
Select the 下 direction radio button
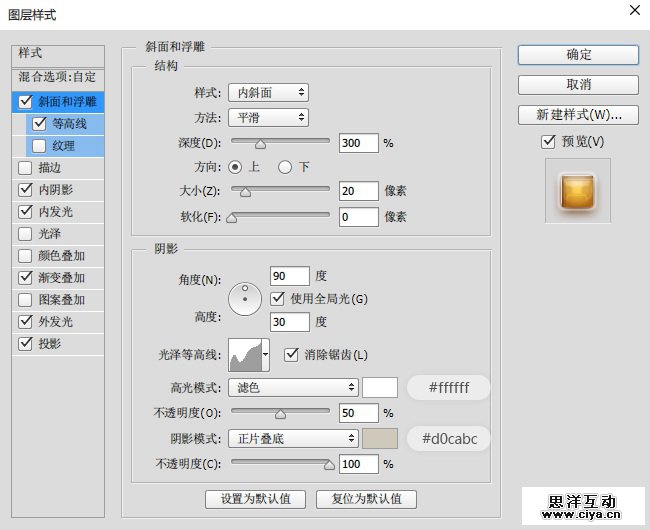[285, 167]
